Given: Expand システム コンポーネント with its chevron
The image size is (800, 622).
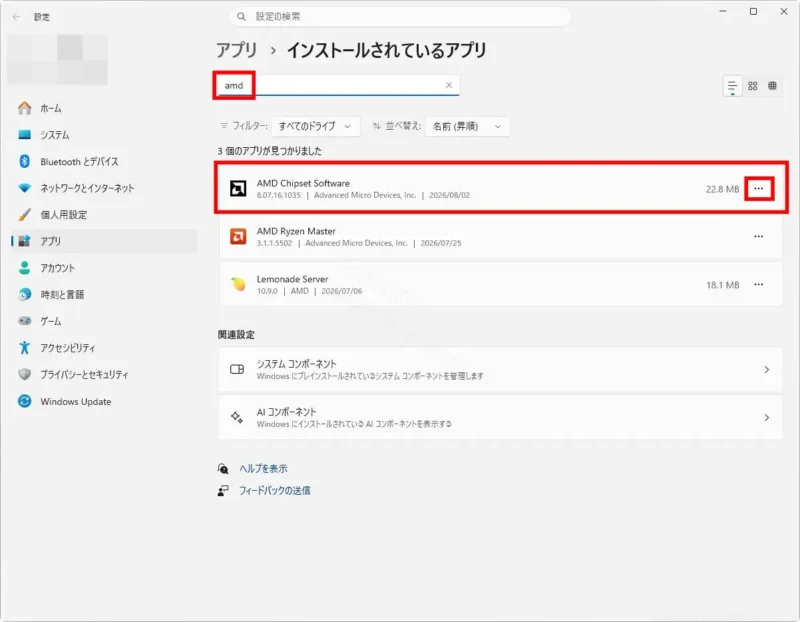Looking at the screenshot, I should click(766, 369).
